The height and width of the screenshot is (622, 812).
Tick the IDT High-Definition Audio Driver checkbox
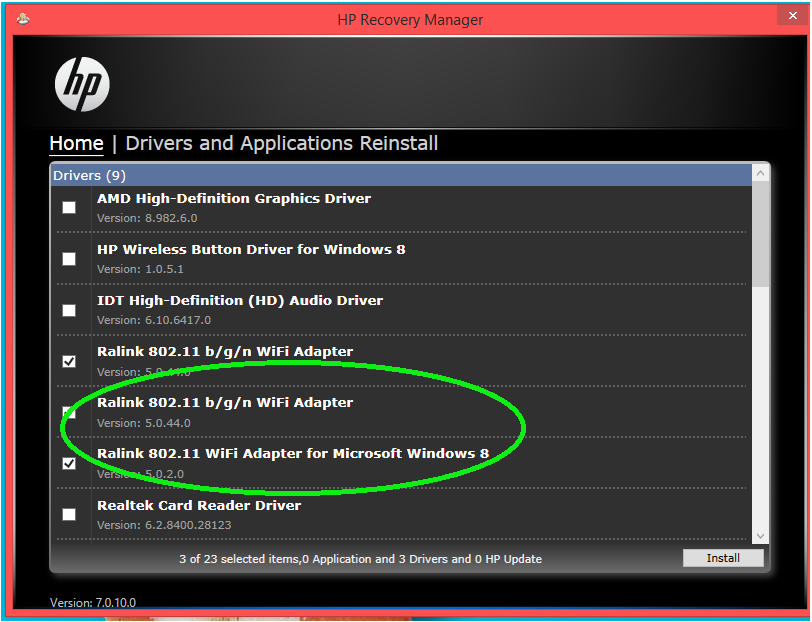(x=69, y=310)
